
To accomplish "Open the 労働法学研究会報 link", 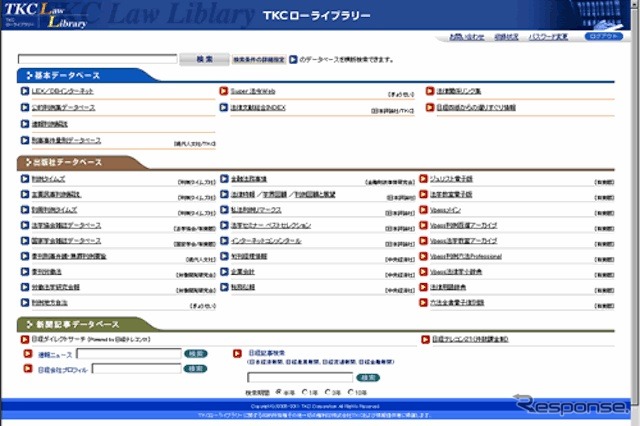I will [56, 287].
